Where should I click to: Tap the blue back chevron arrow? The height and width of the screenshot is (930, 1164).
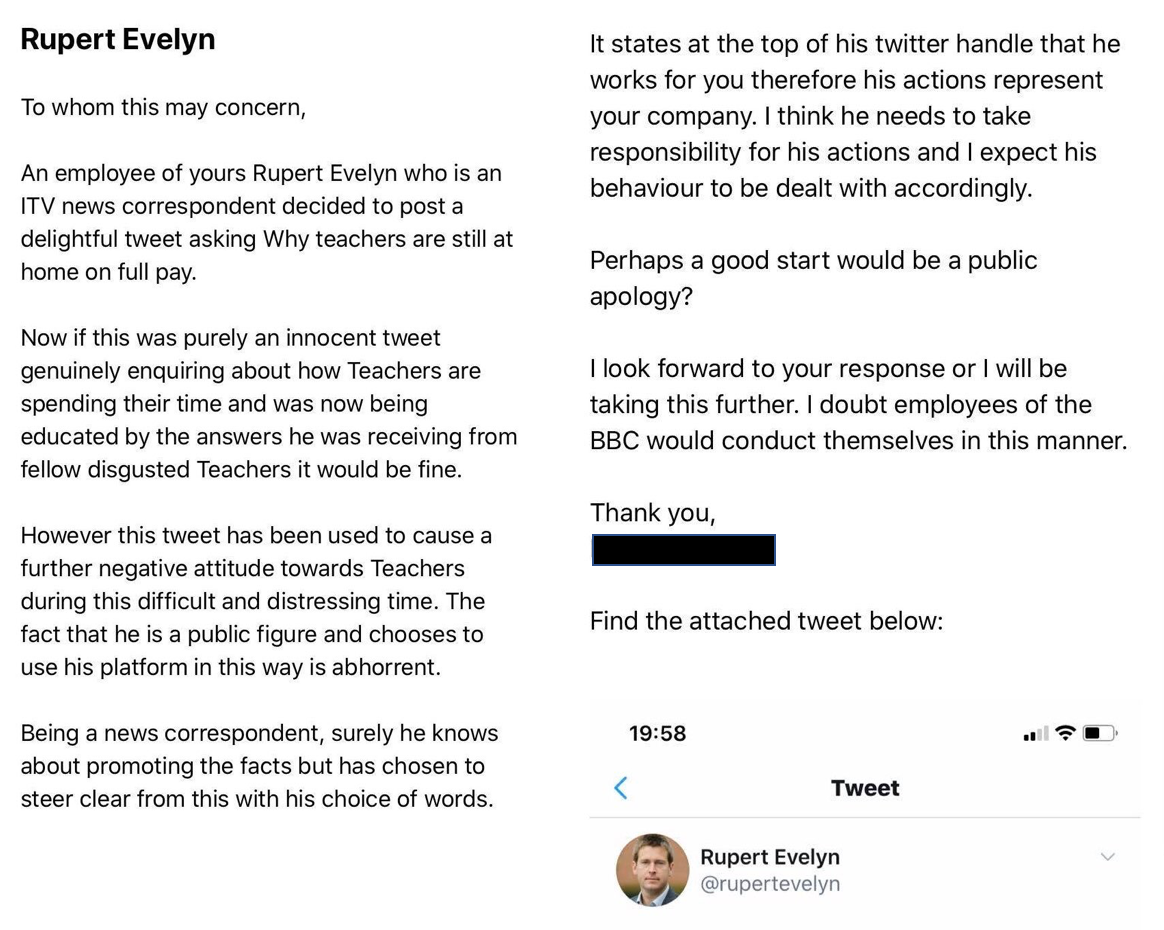[621, 788]
